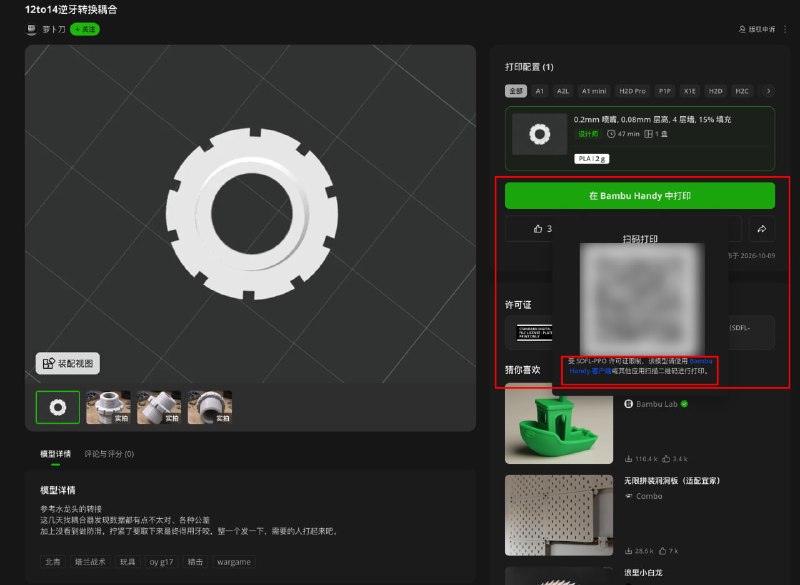Open the Bambu Lab author profile link
The height and width of the screenshot is (585, 800).
[656, 404]
